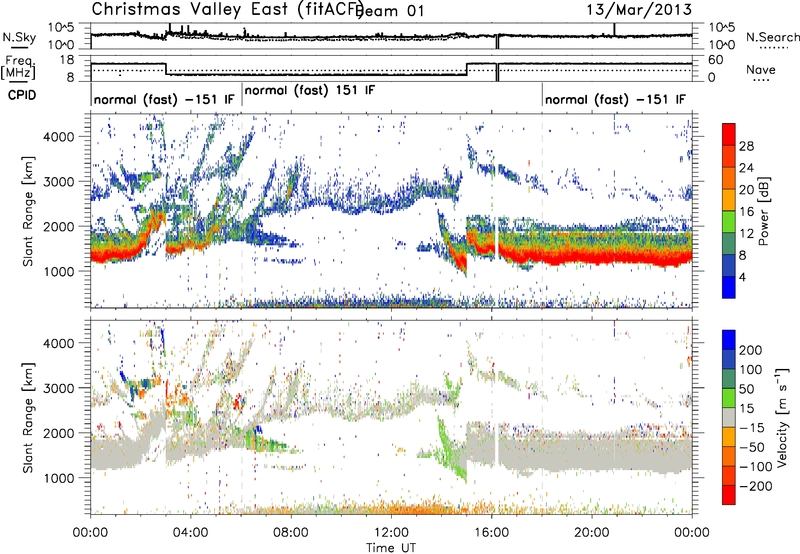Click the 'N.Search' legend label

coord(772,37)
